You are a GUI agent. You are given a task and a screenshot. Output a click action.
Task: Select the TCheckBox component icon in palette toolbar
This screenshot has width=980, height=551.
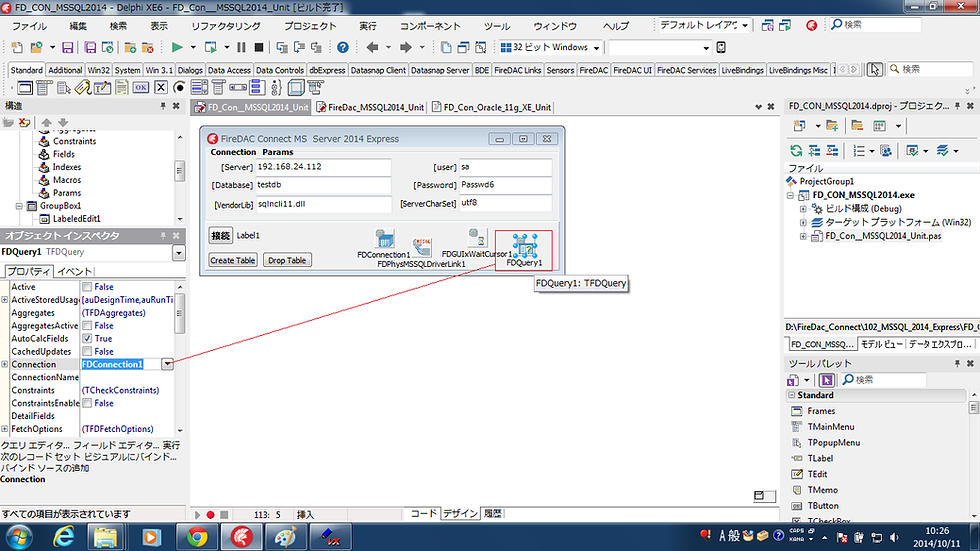161,87
